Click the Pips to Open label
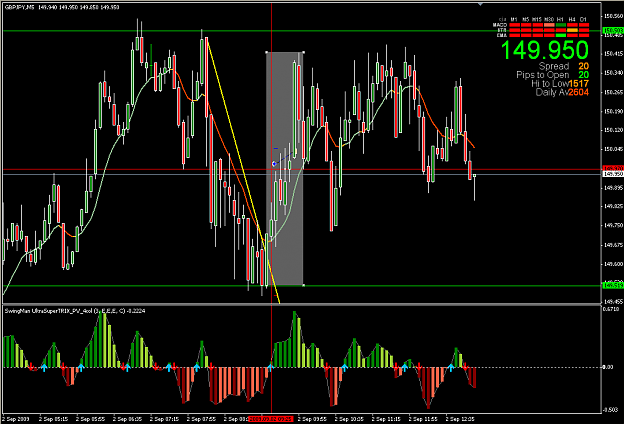625x425 pixels. point(542,75)
